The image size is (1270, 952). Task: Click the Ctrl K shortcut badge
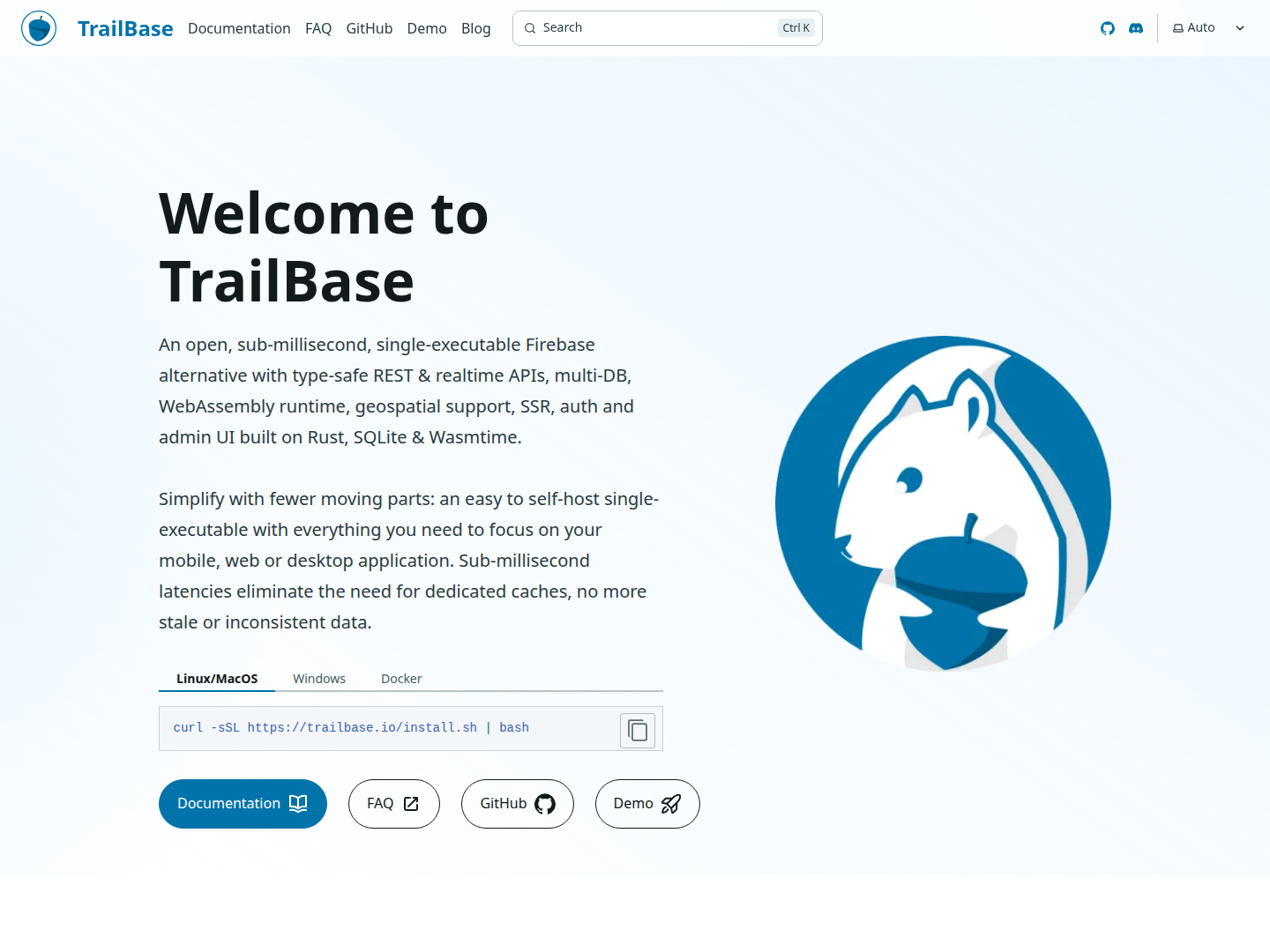coord(796,28)
